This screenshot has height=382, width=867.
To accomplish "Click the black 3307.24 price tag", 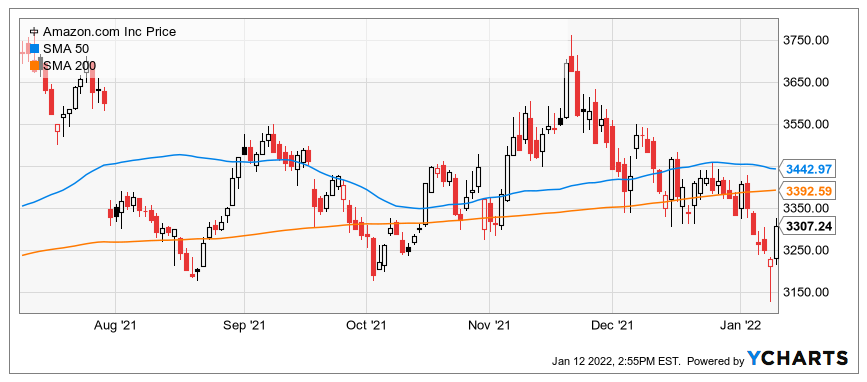I will coord(809,226).
